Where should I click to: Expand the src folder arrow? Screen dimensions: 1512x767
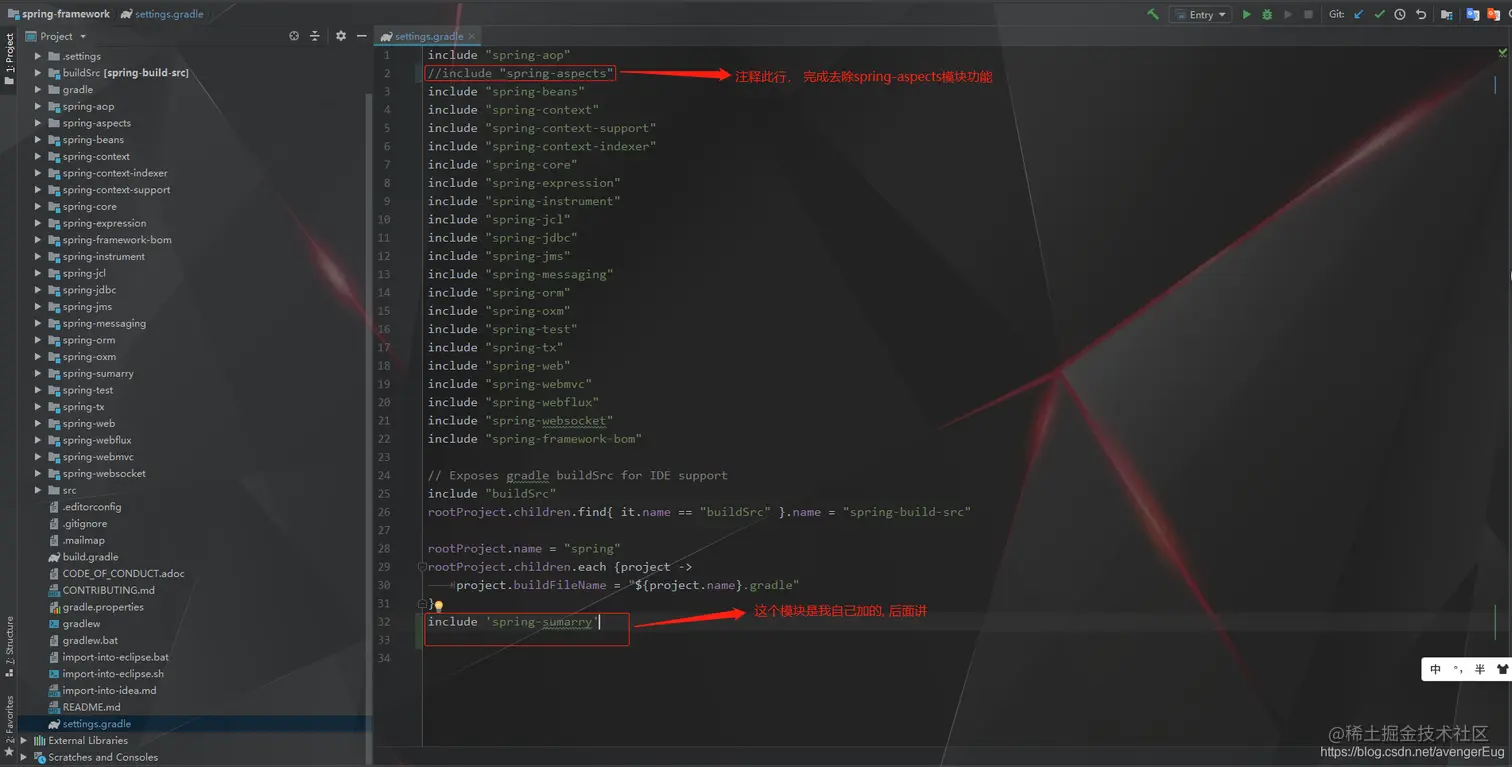(38, 490)
